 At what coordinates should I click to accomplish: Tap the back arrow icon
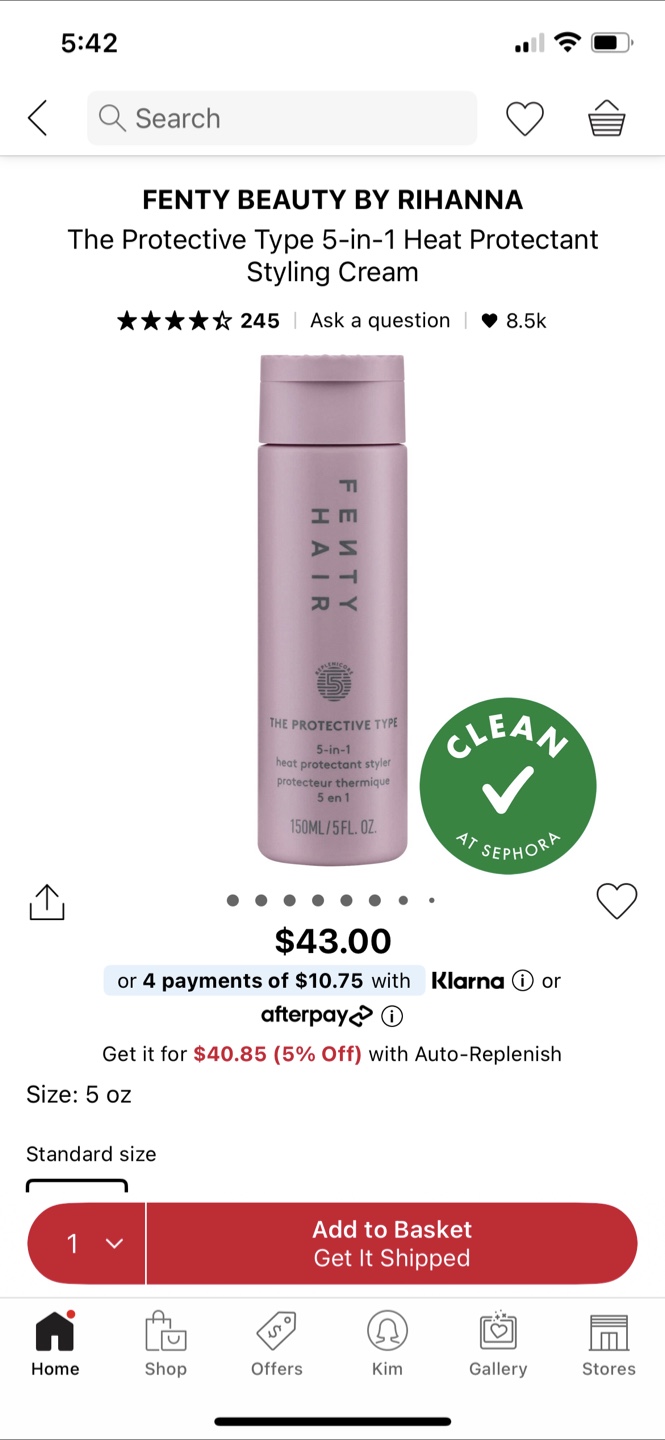(x=37, y=118)
